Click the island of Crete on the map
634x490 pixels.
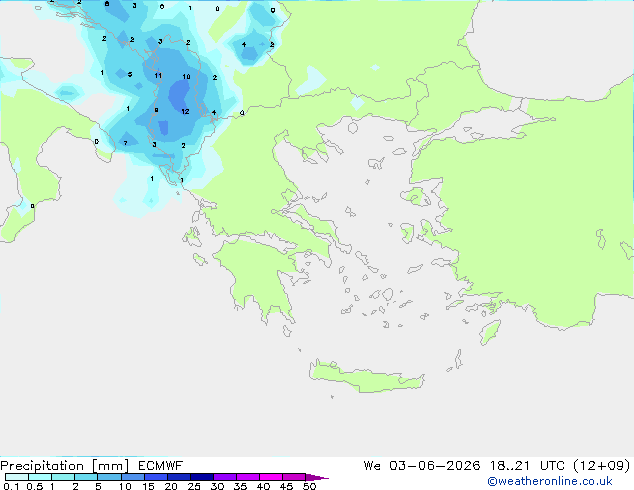click(x=366, y=377)
